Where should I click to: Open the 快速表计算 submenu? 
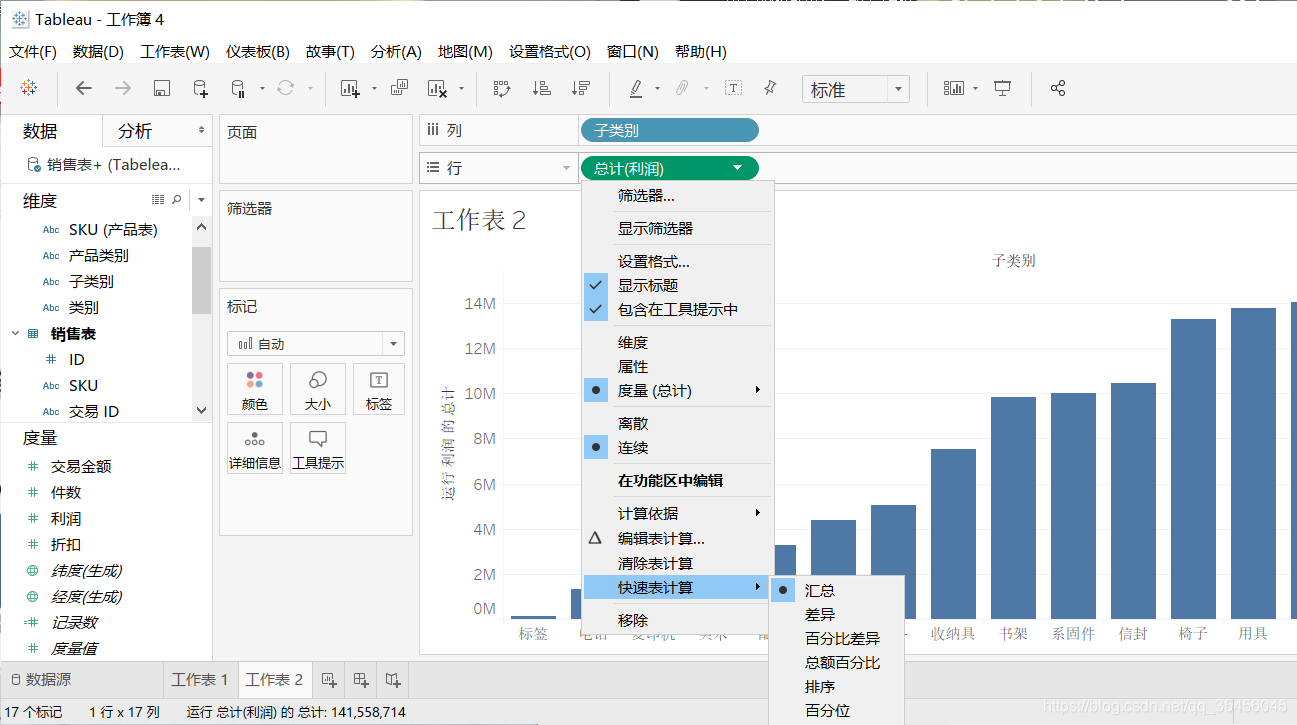point(677,587)
